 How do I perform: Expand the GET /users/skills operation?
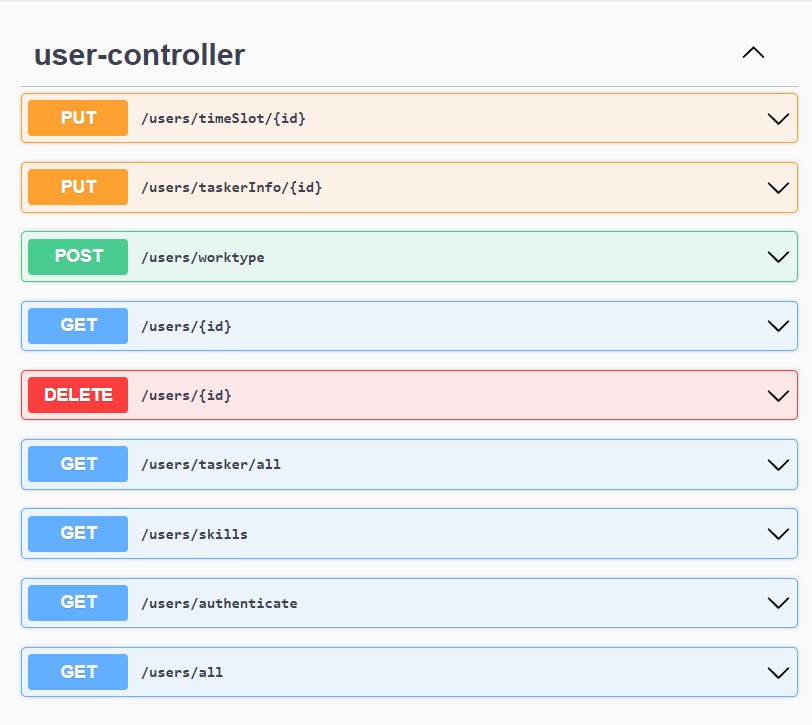click(x=778, y=533)
